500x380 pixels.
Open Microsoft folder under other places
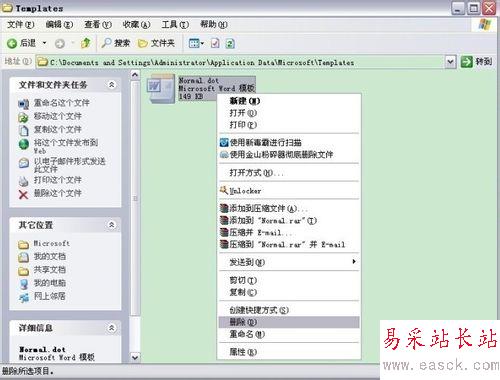[52, 244]
